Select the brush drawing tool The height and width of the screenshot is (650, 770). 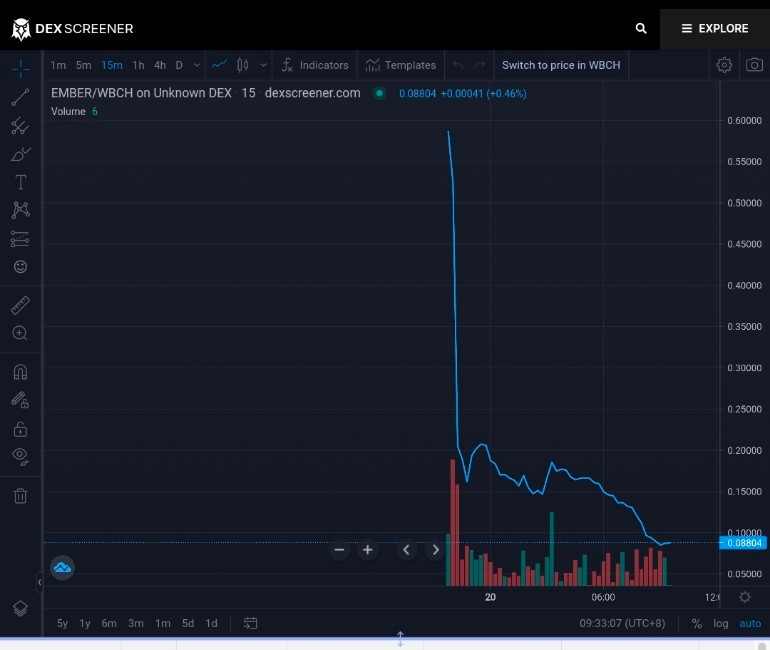[20, 154]
